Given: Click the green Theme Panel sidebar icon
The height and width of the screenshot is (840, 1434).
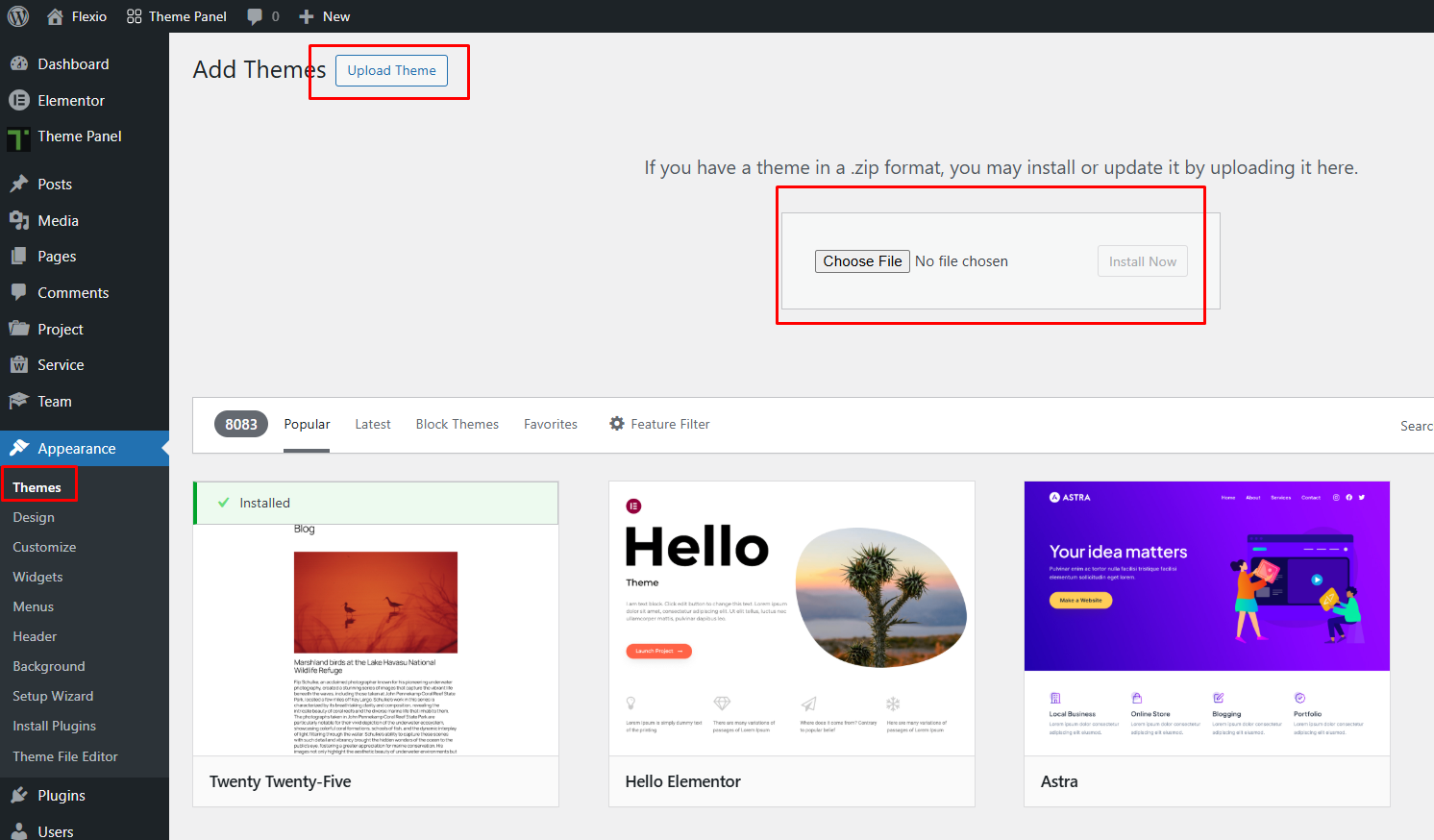Looking at the screenshot, I should tap(18, 138).
